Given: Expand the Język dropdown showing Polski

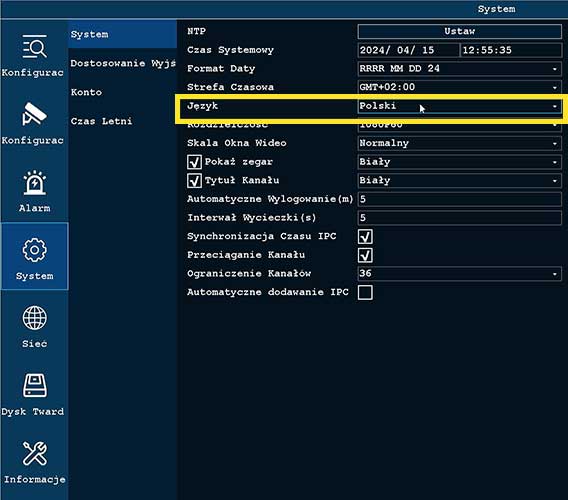Looking at the screenshot, I should click(x=459, y=106).
